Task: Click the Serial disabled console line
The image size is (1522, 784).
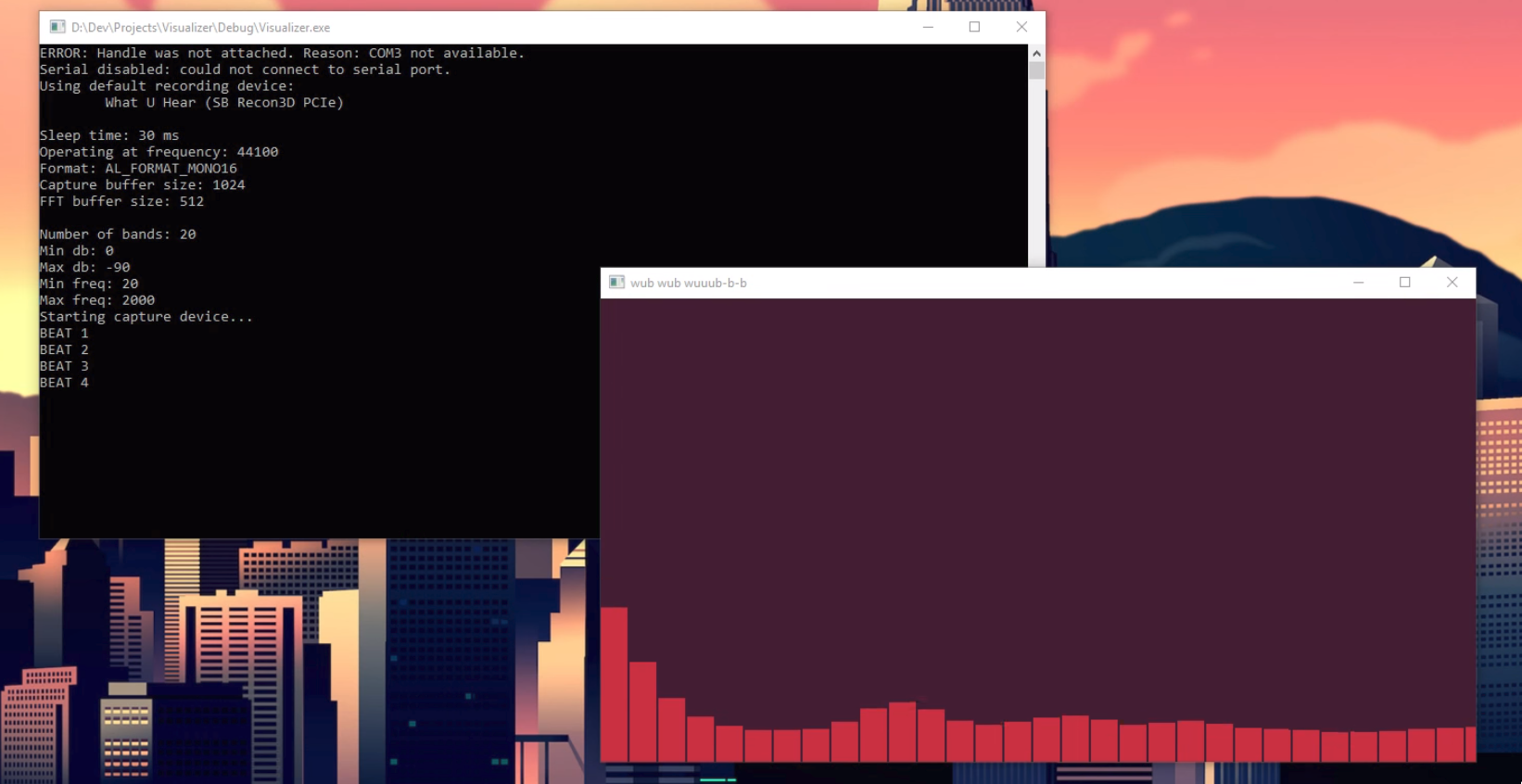Action: [x=245, y=70]
